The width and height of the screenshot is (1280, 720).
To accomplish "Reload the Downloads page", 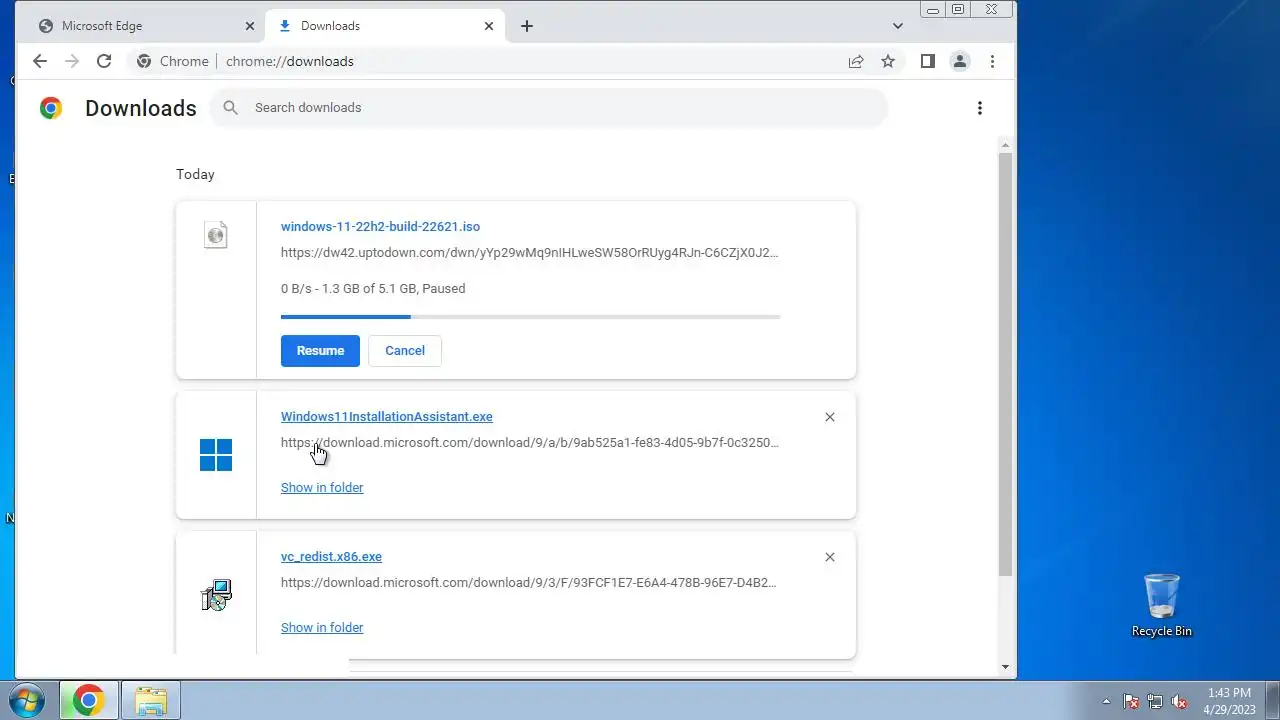I will (103, 61).
